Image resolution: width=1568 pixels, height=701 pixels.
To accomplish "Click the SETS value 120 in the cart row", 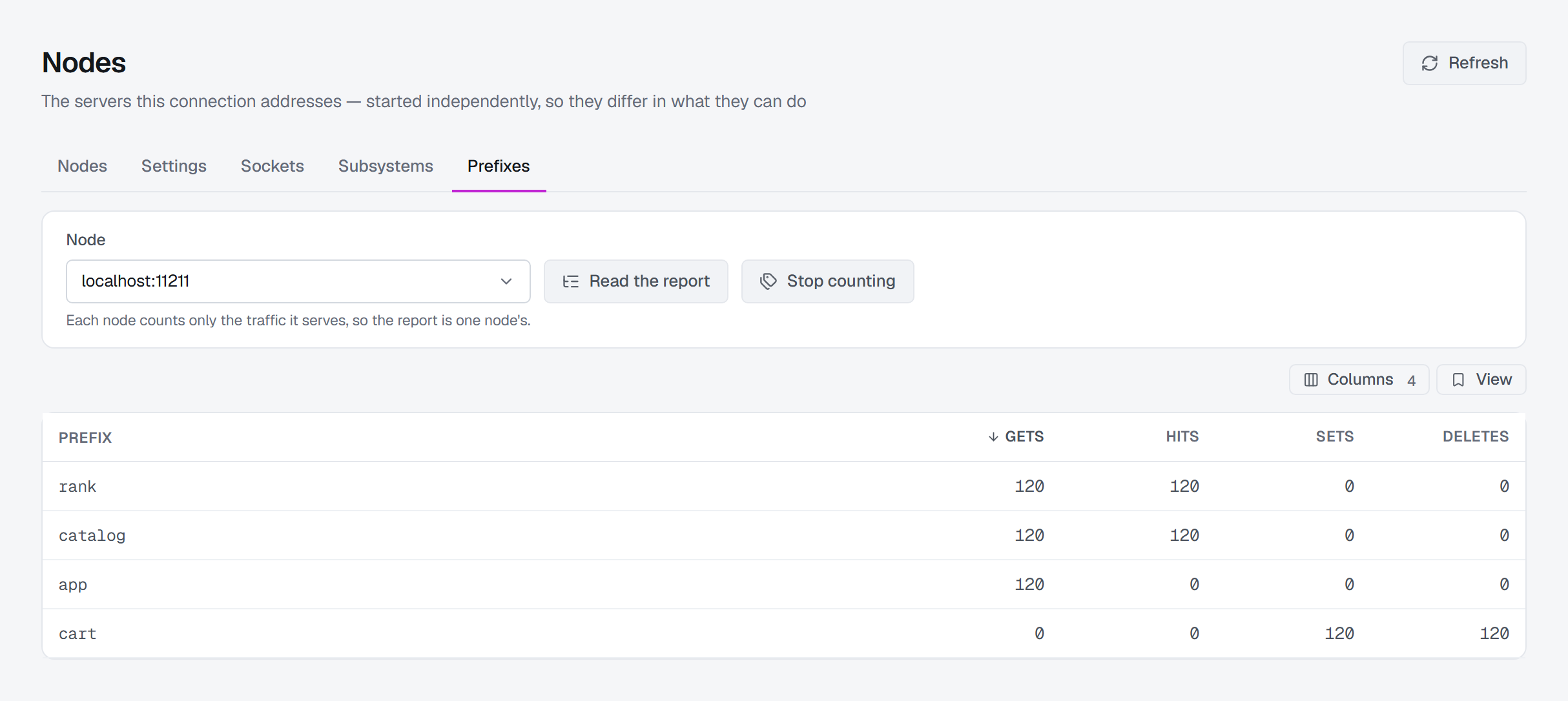I will click(x=1339, y=633).
